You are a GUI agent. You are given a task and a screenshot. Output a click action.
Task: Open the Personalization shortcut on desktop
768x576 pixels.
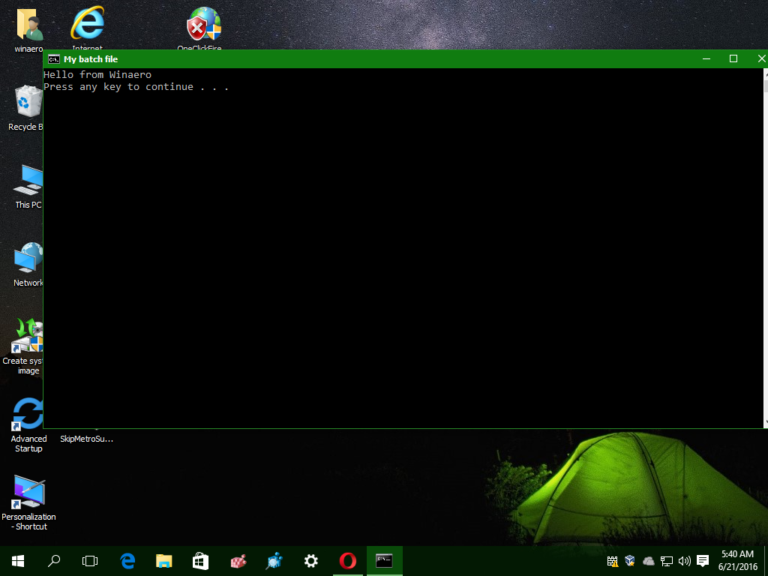click(x=28, y=492)
